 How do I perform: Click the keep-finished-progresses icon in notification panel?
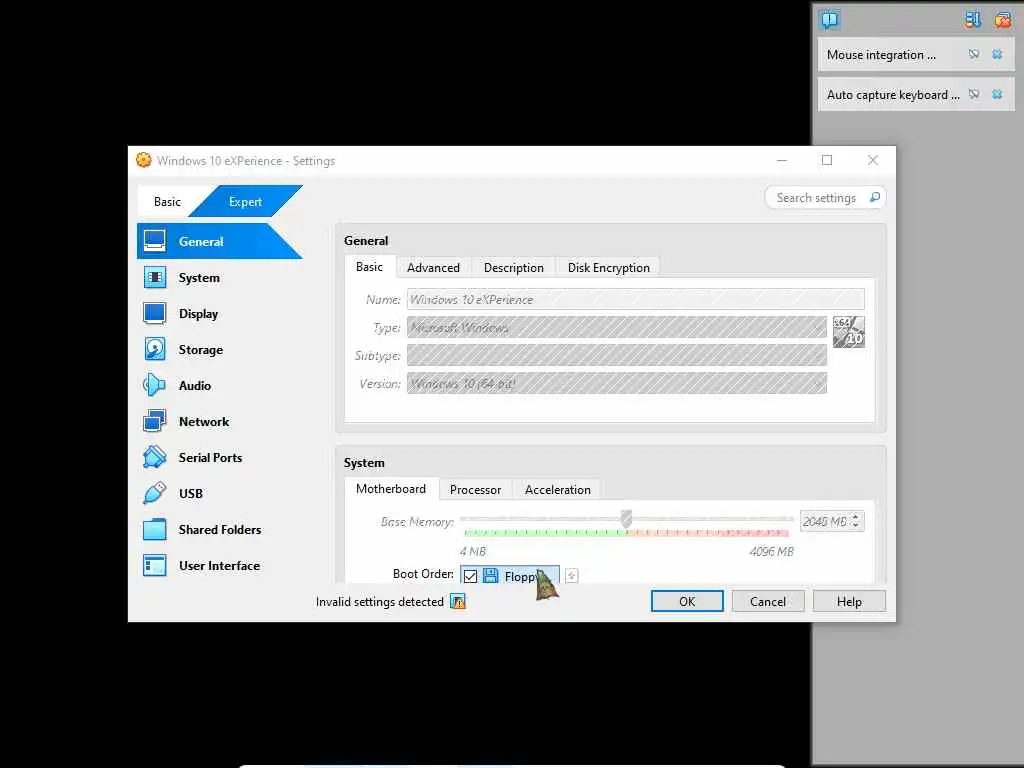coord(972,20)
